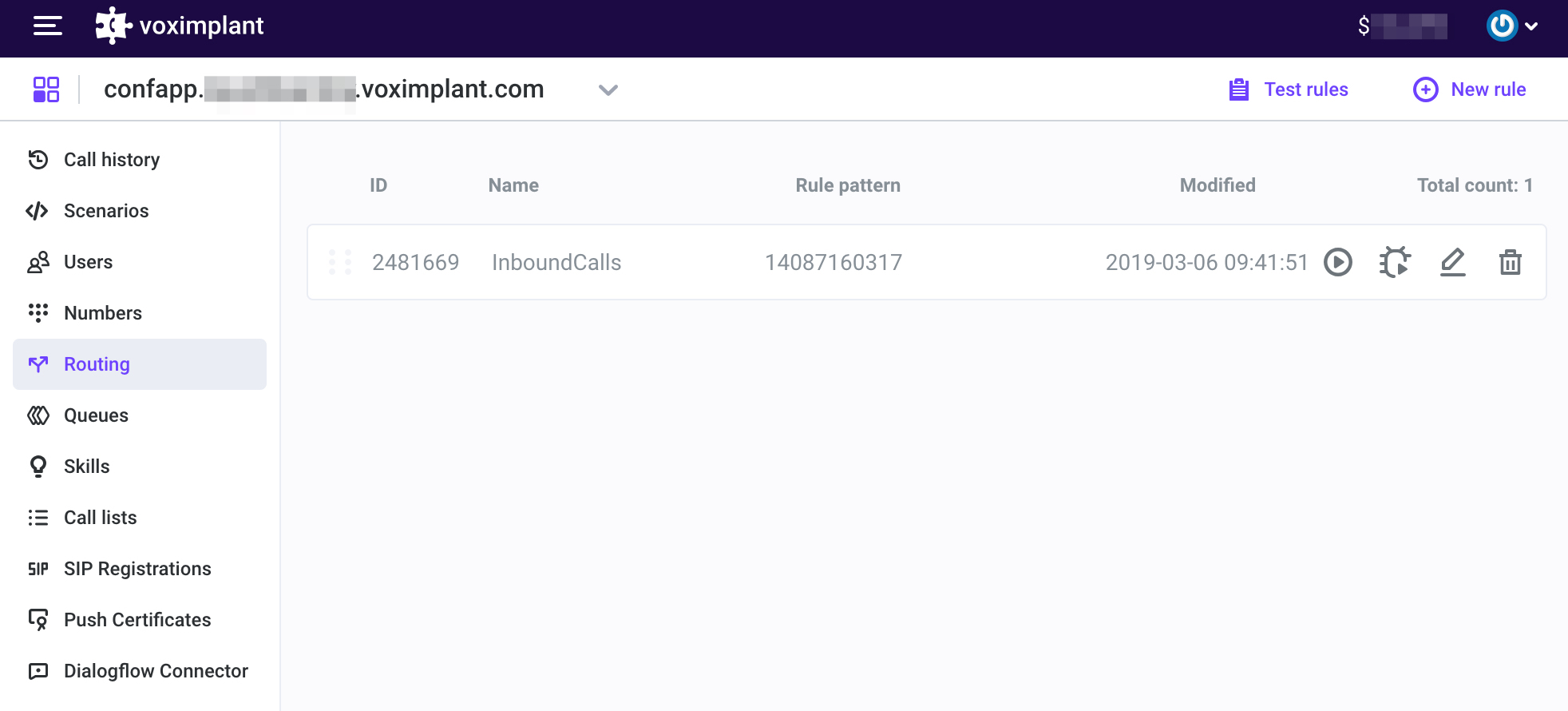Click the New rule button
Screen dimensions: 1568x711
point(1469,89)
